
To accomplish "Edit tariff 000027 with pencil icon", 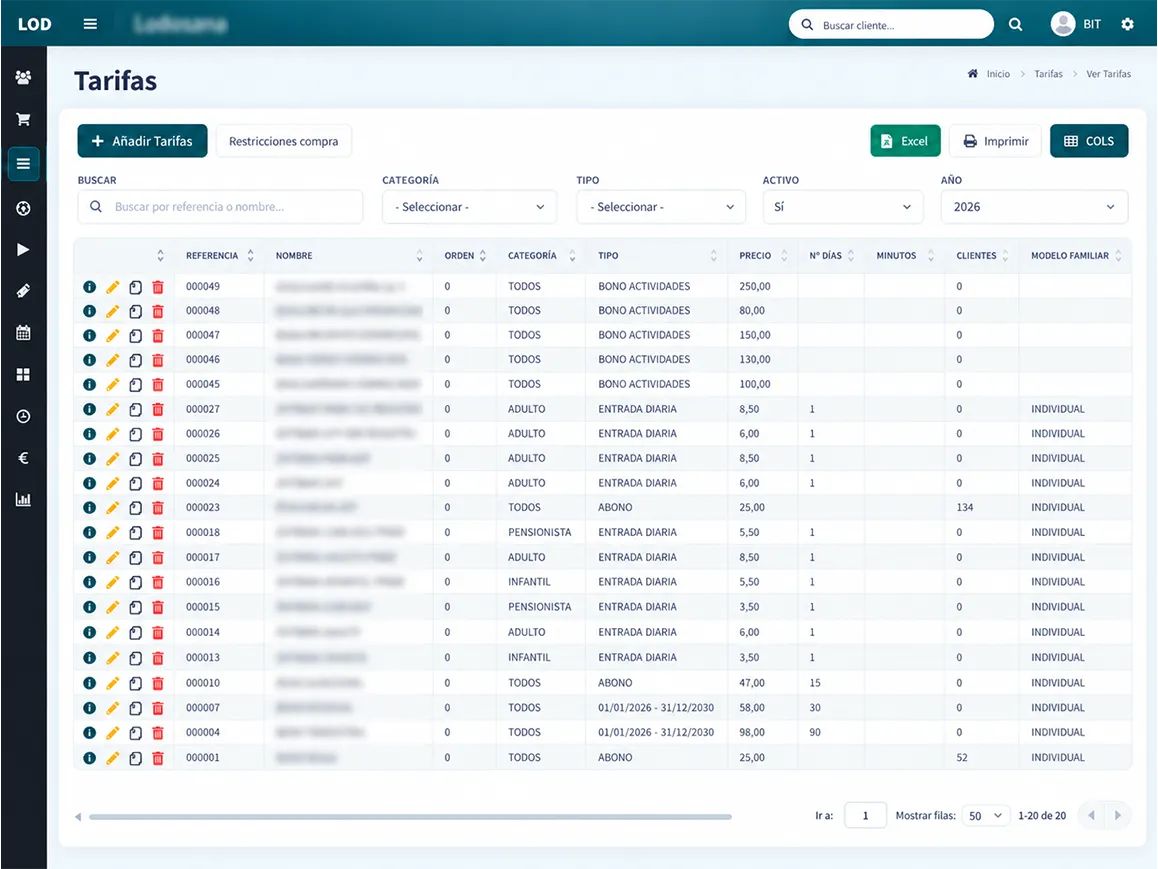I will [112, 409].
